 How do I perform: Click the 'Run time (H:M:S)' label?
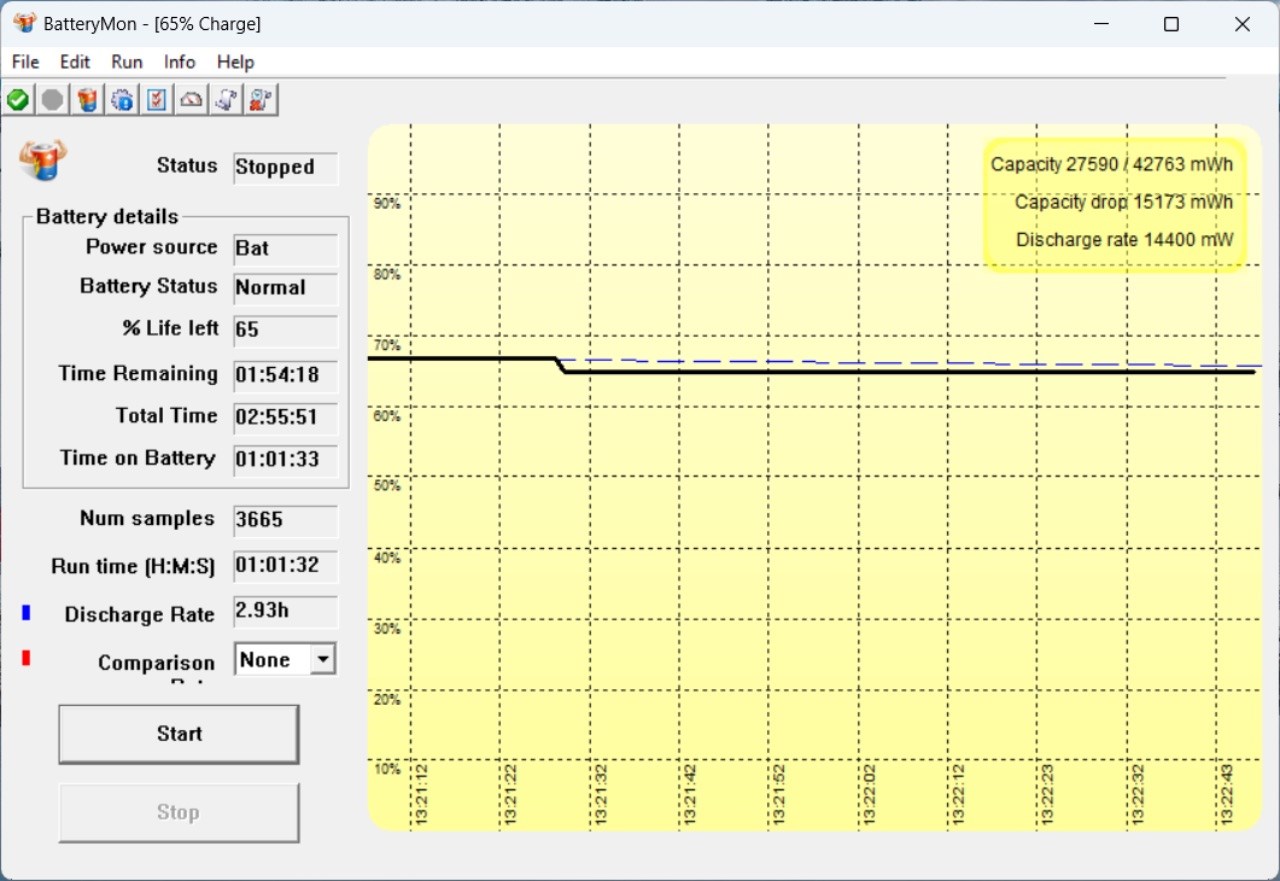133,566
